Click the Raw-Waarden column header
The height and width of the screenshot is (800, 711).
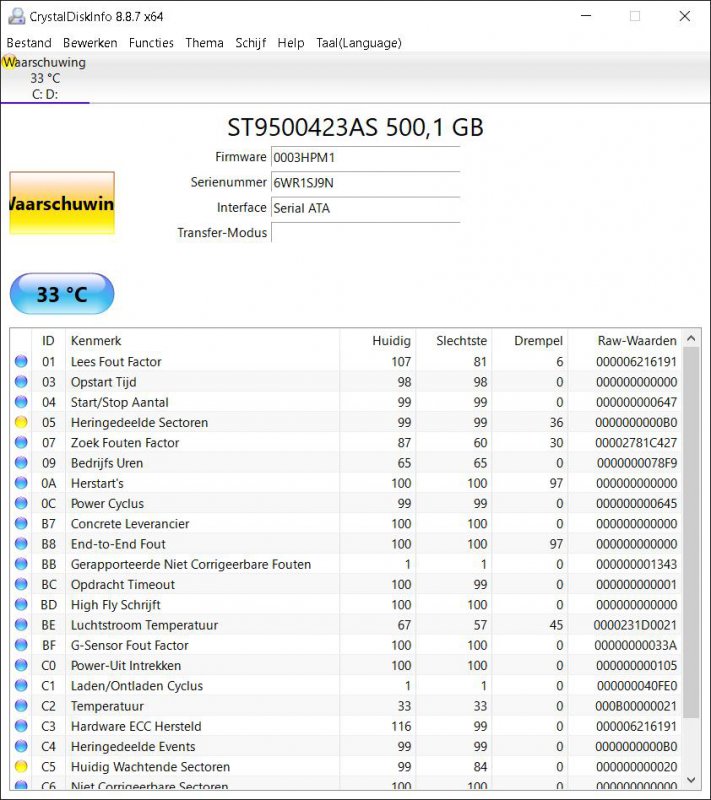click(636, 341)
